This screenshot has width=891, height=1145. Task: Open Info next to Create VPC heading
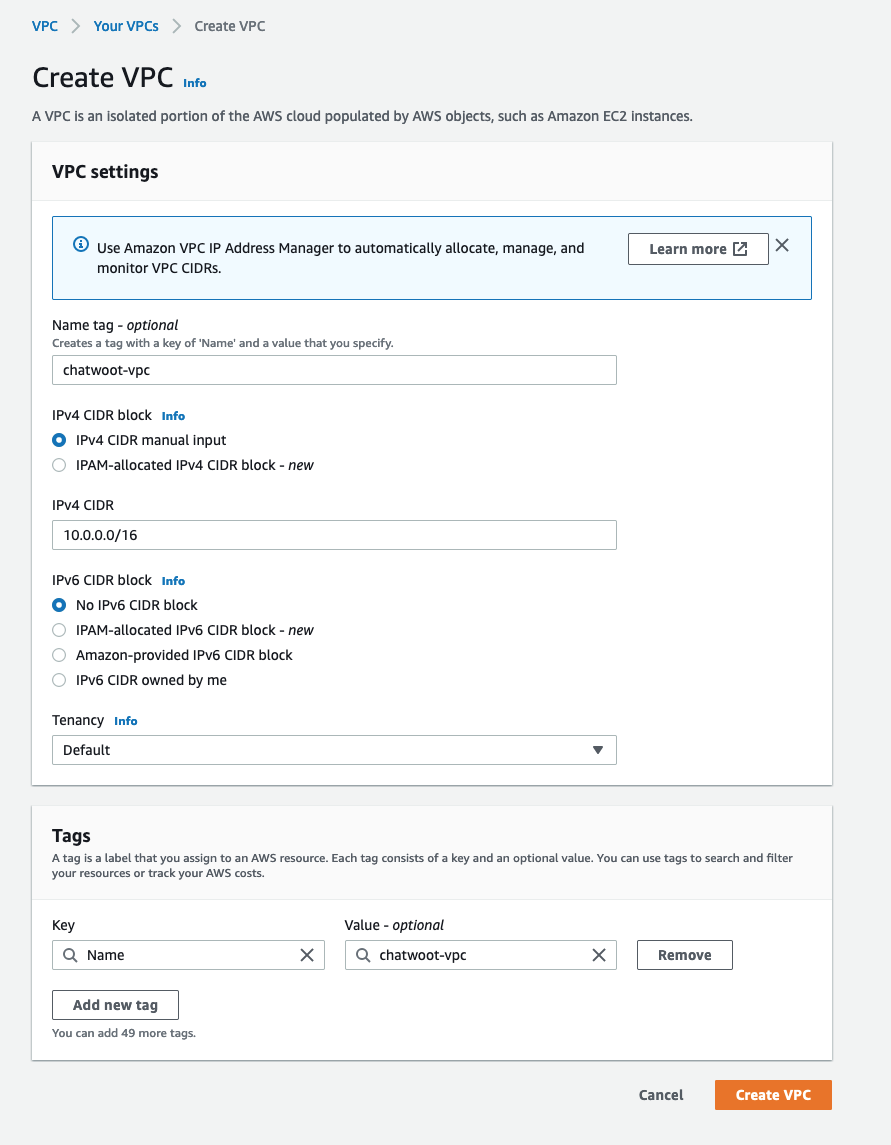tap(195, 83)
